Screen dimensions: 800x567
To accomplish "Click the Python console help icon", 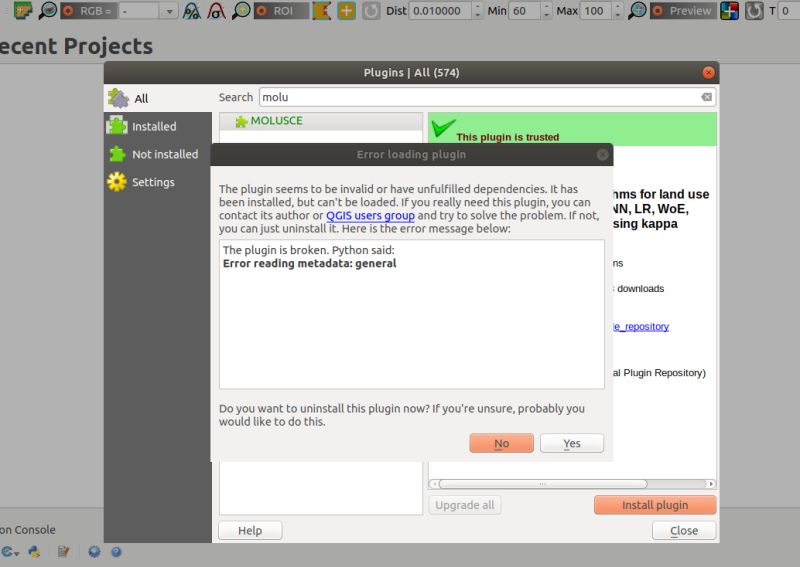I will coord(116,552).
